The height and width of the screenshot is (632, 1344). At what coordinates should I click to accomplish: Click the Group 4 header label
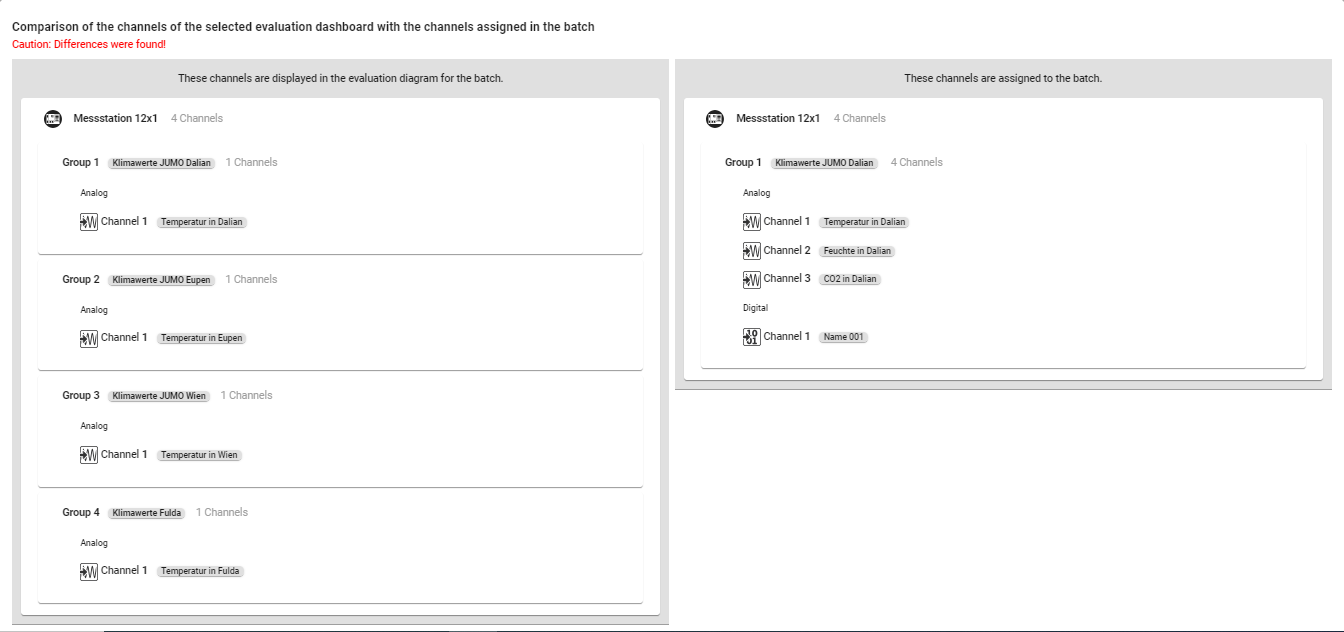pyautogui.click(x=81, y=512)
